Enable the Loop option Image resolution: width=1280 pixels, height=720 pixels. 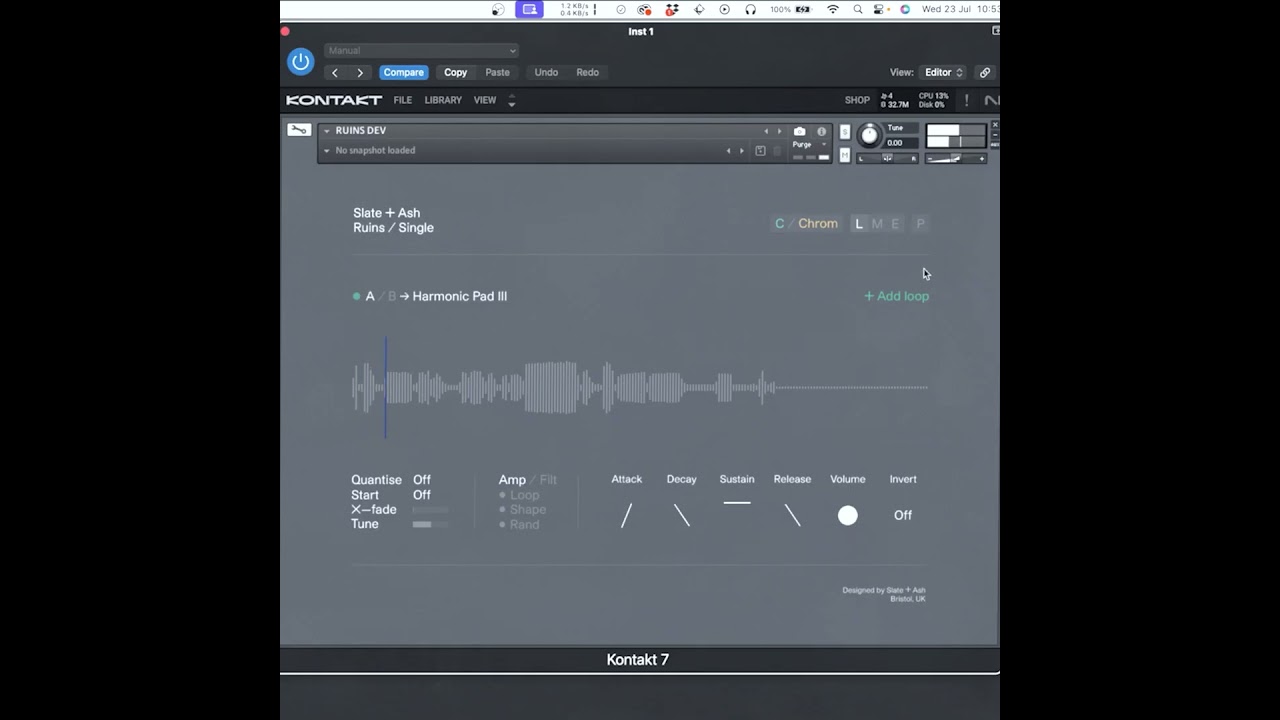[519, 495]
